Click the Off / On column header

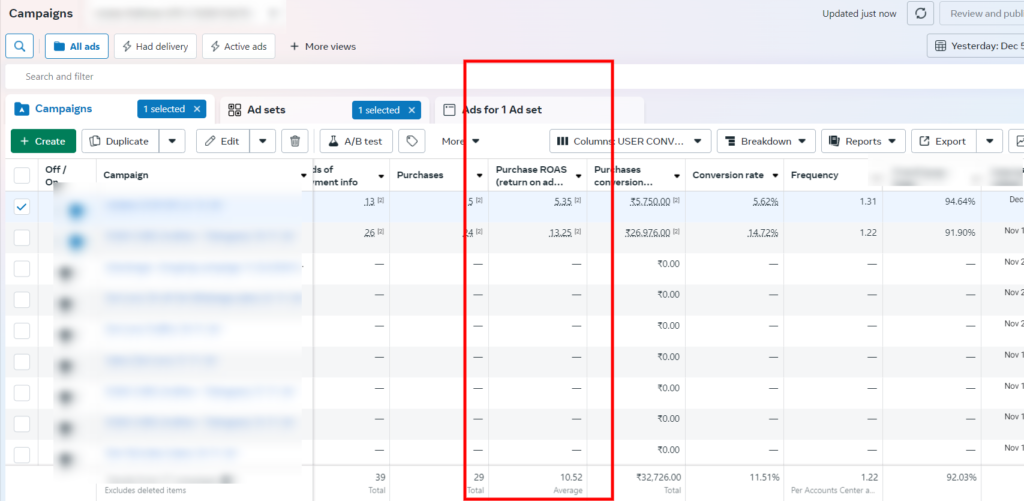[x=56, y=175]
